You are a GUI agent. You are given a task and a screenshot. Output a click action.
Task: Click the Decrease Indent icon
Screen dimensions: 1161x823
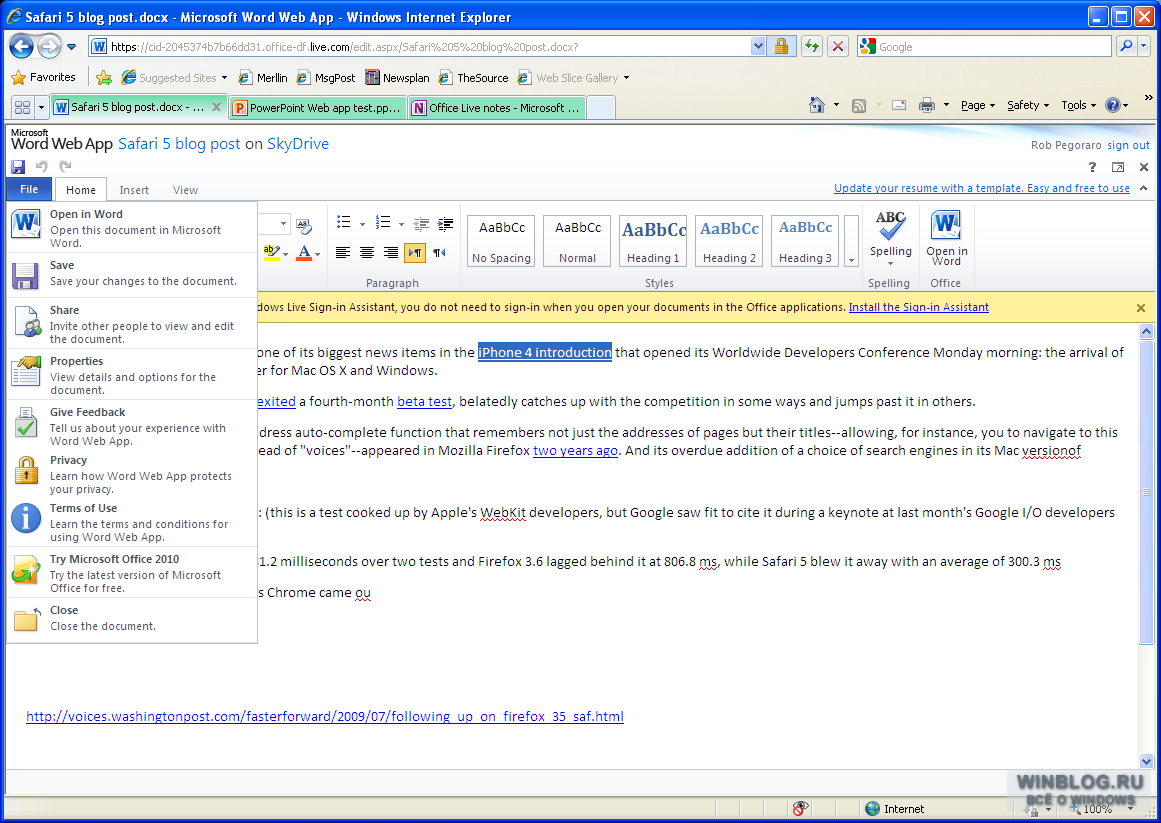421,224
